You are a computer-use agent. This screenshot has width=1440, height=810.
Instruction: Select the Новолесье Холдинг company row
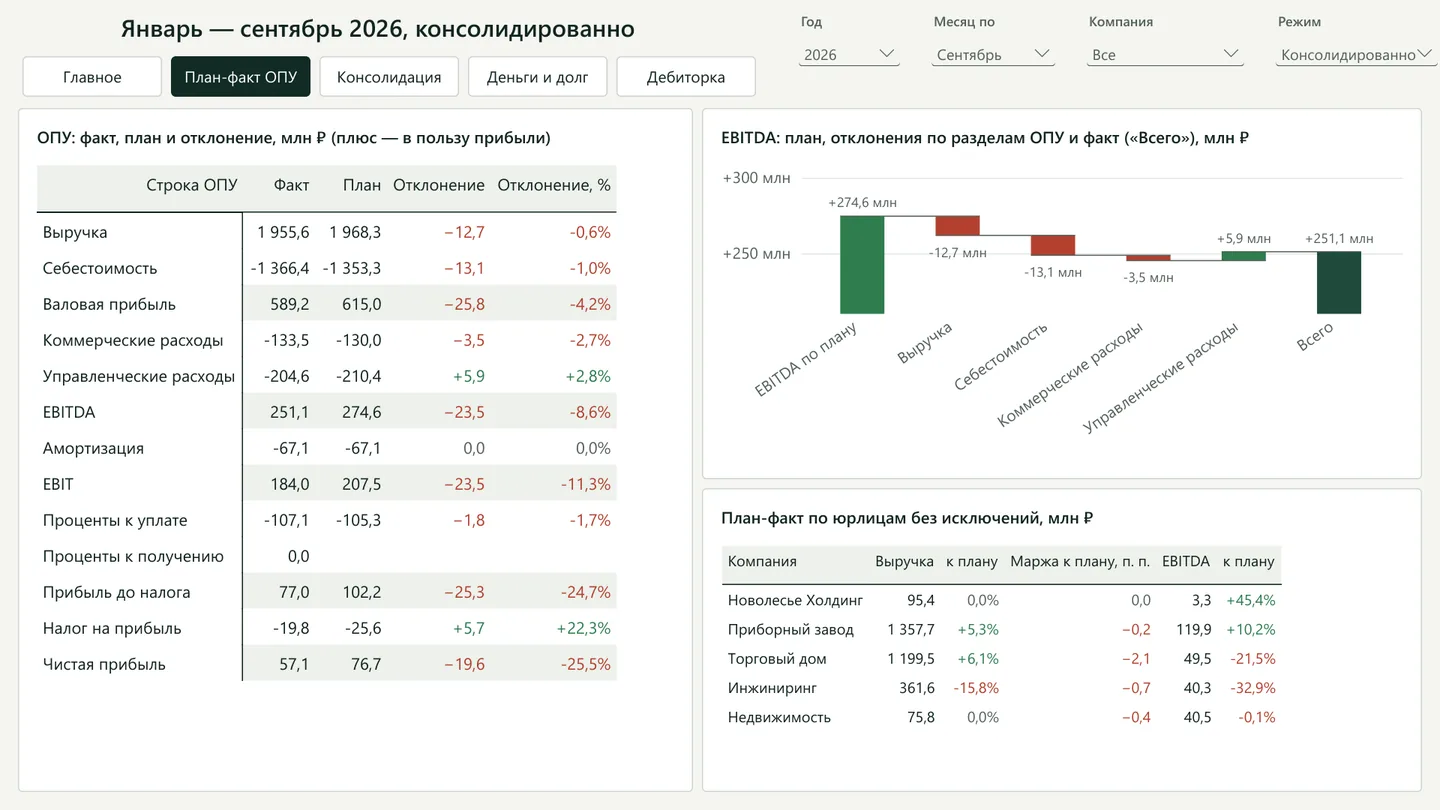pyautogui.click(x=1001, y=600)
